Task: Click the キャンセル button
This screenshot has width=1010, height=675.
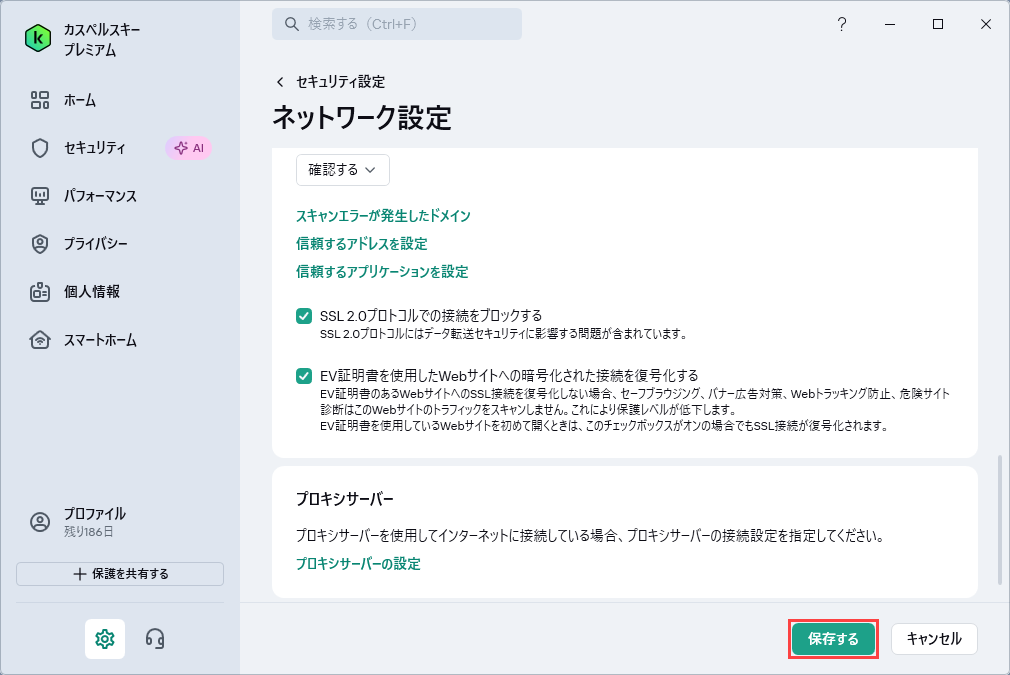Action: (x=934, y=639)
